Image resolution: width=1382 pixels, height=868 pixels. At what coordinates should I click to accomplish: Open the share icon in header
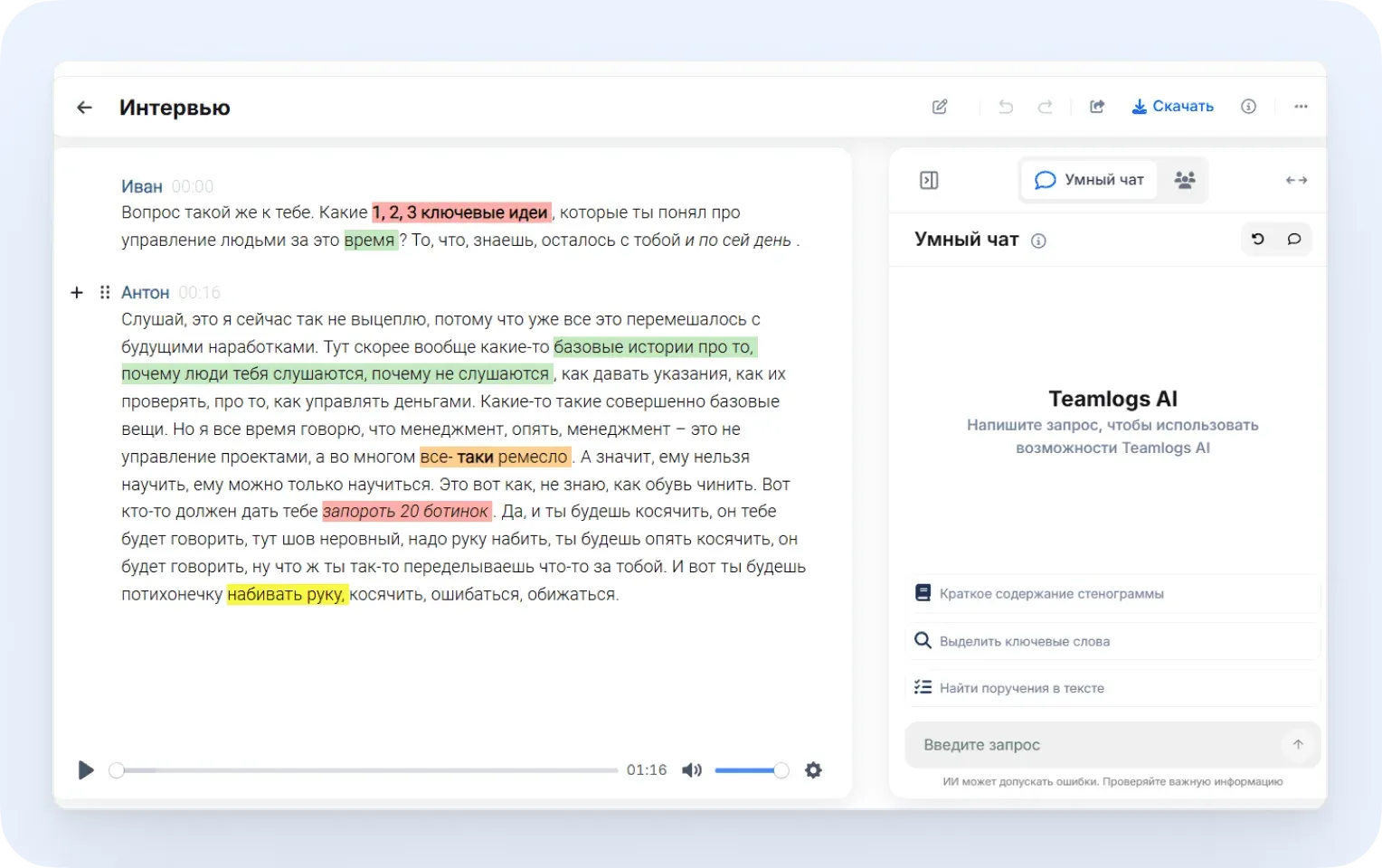1097,107
